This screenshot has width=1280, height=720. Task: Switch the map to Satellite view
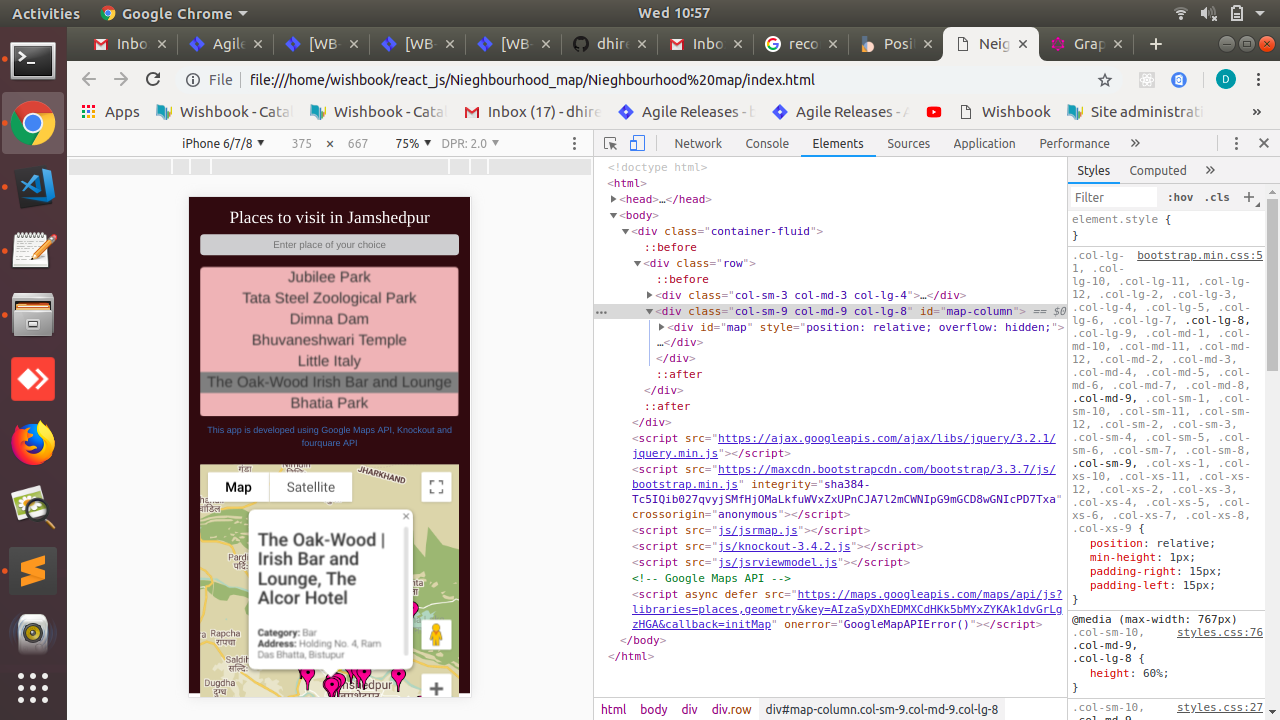tap(311, 487)
